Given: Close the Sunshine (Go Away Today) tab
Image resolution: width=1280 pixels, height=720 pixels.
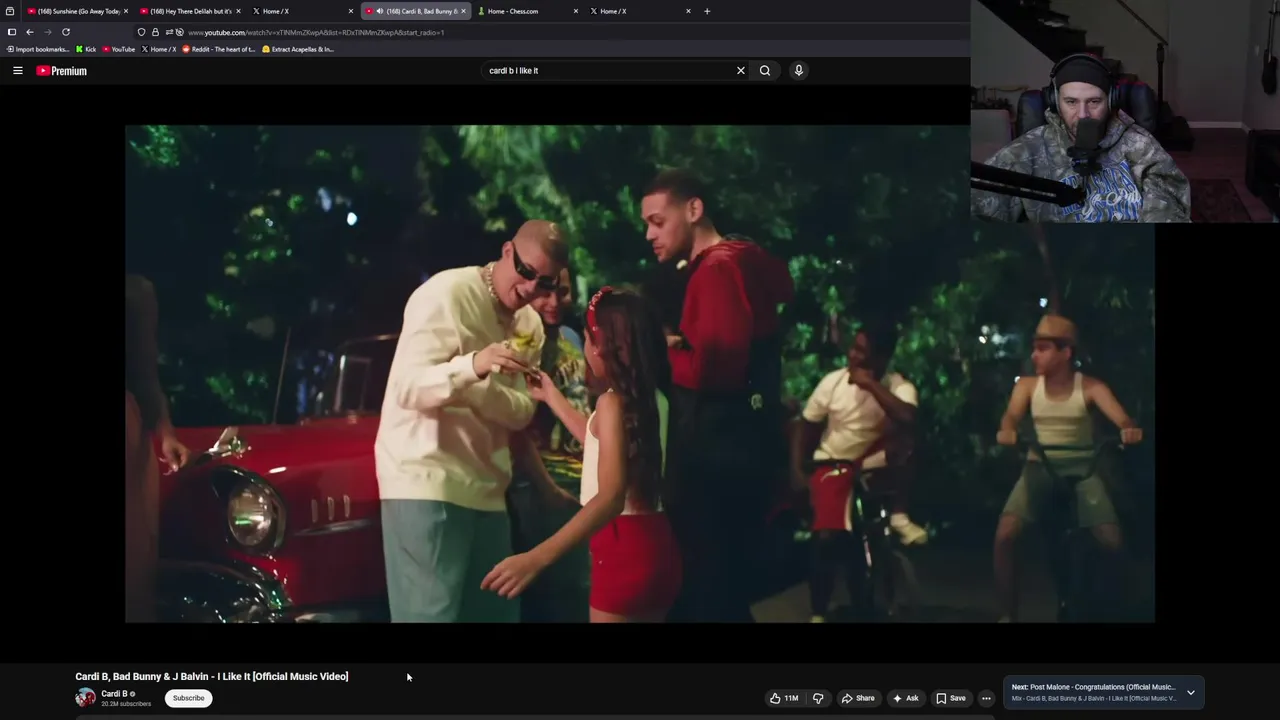Looking at the screenshot, I should [126, 11].
